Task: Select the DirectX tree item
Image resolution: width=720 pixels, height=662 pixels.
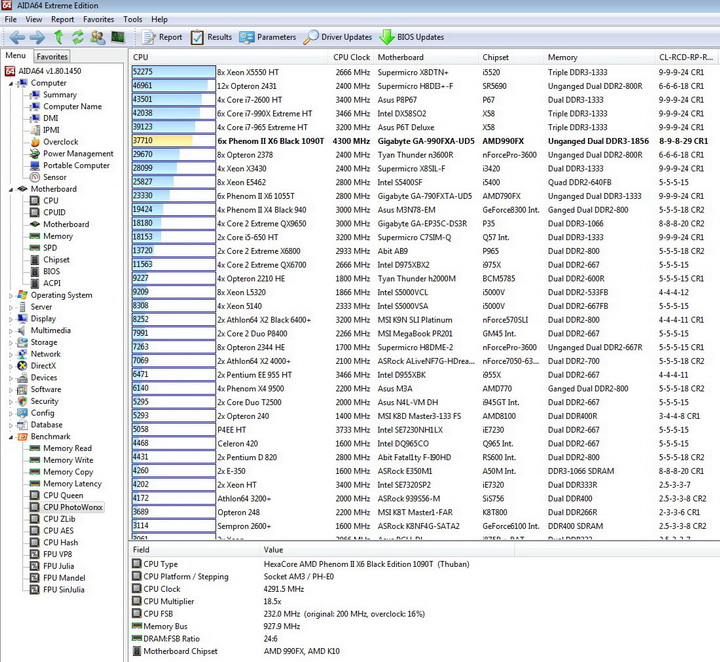Action: pos(43,366)
